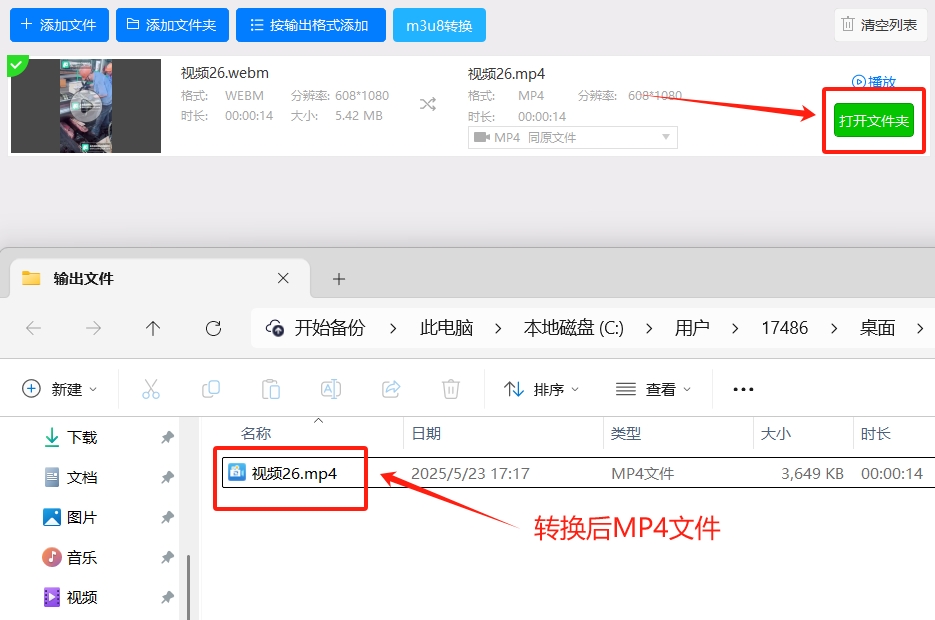
Task: Open the "..." more options menu
Action: pos(742,388)
